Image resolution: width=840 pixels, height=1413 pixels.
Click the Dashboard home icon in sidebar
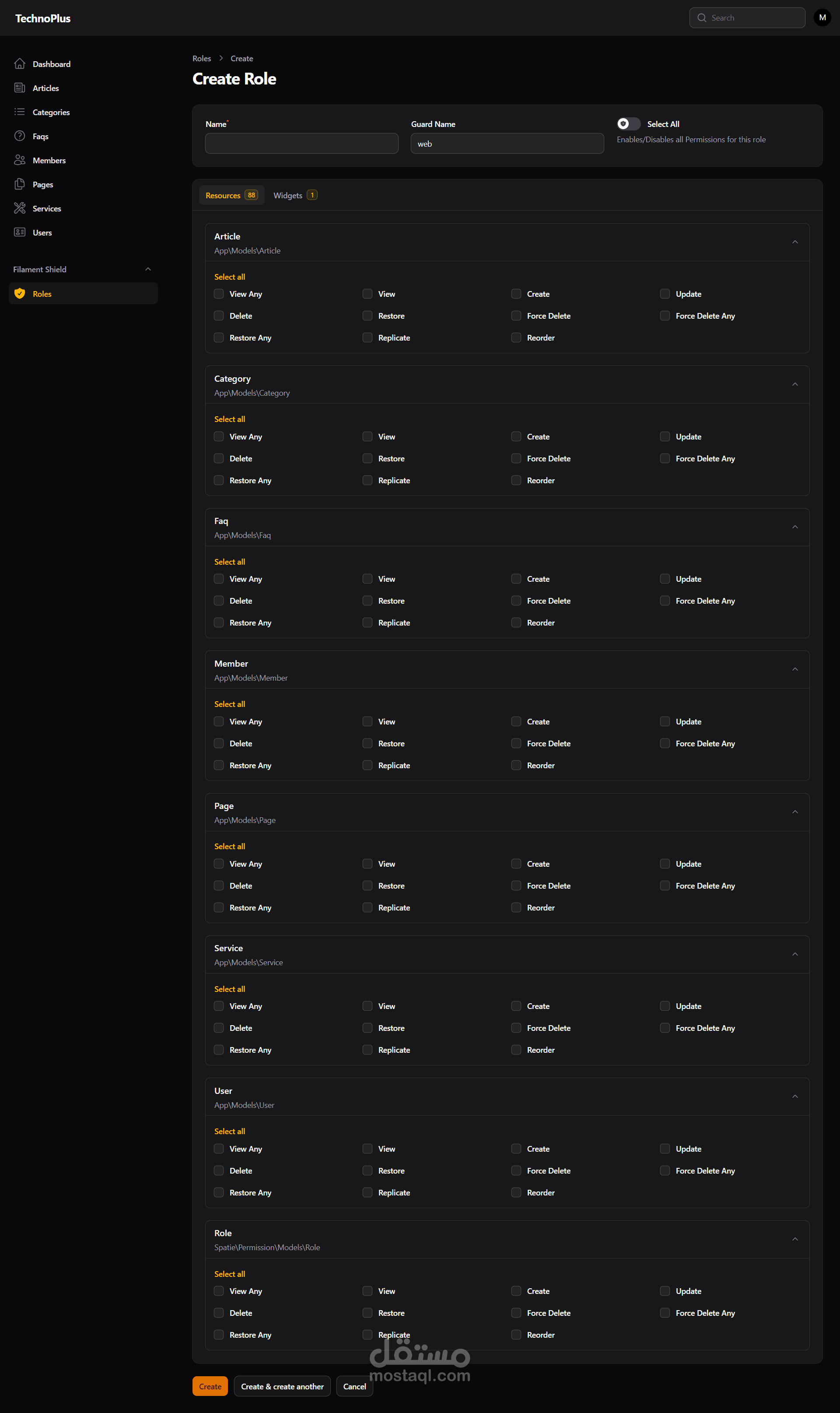(20, 64)
